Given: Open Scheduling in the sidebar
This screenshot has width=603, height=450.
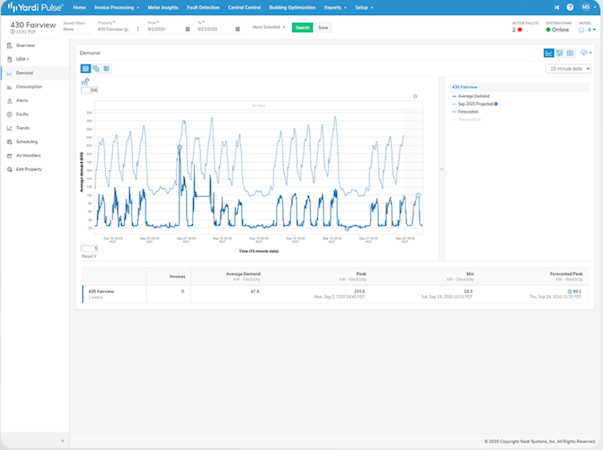Looking at the screenshot, I should tap(27, 142).
